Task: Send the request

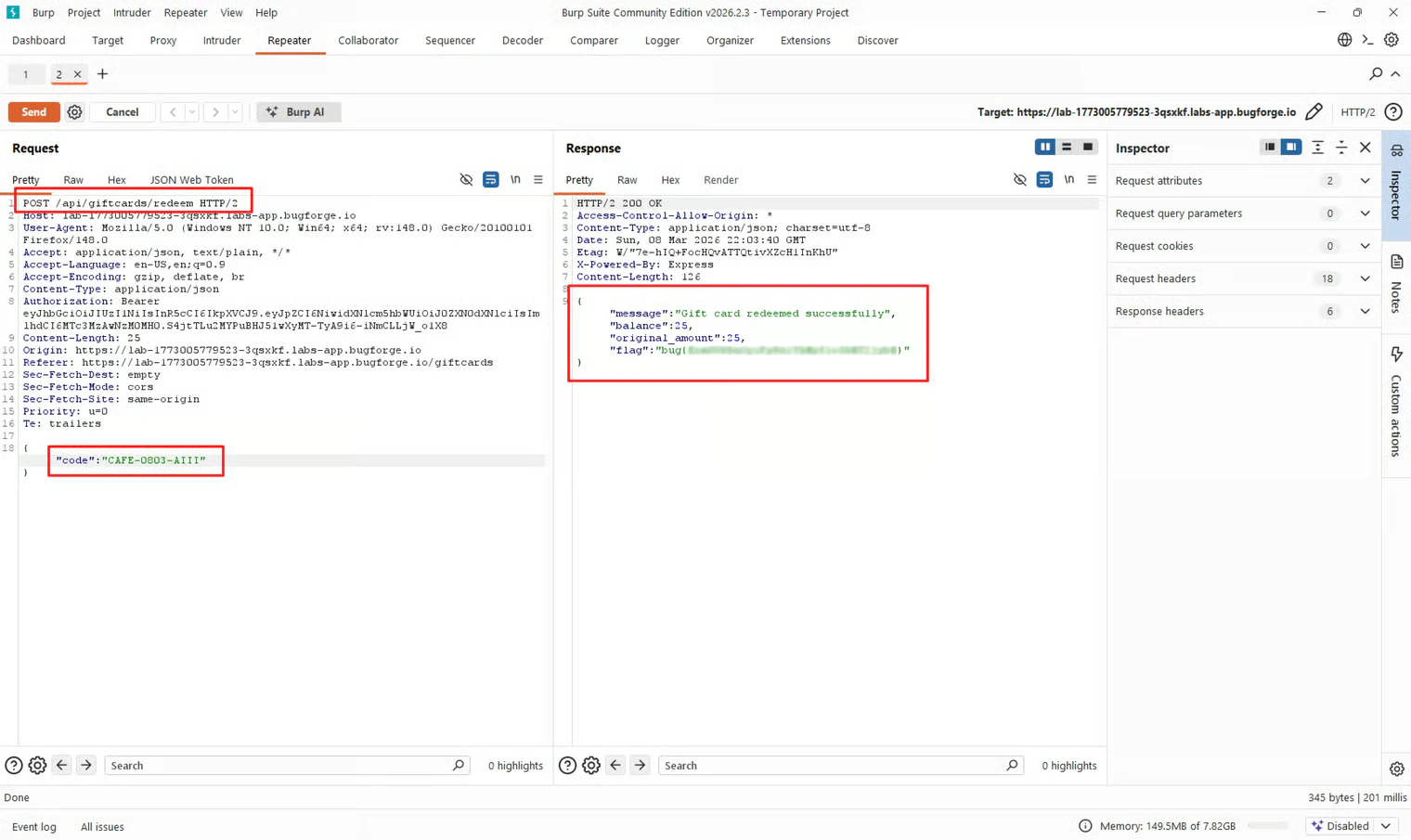Action: [34, 112]
